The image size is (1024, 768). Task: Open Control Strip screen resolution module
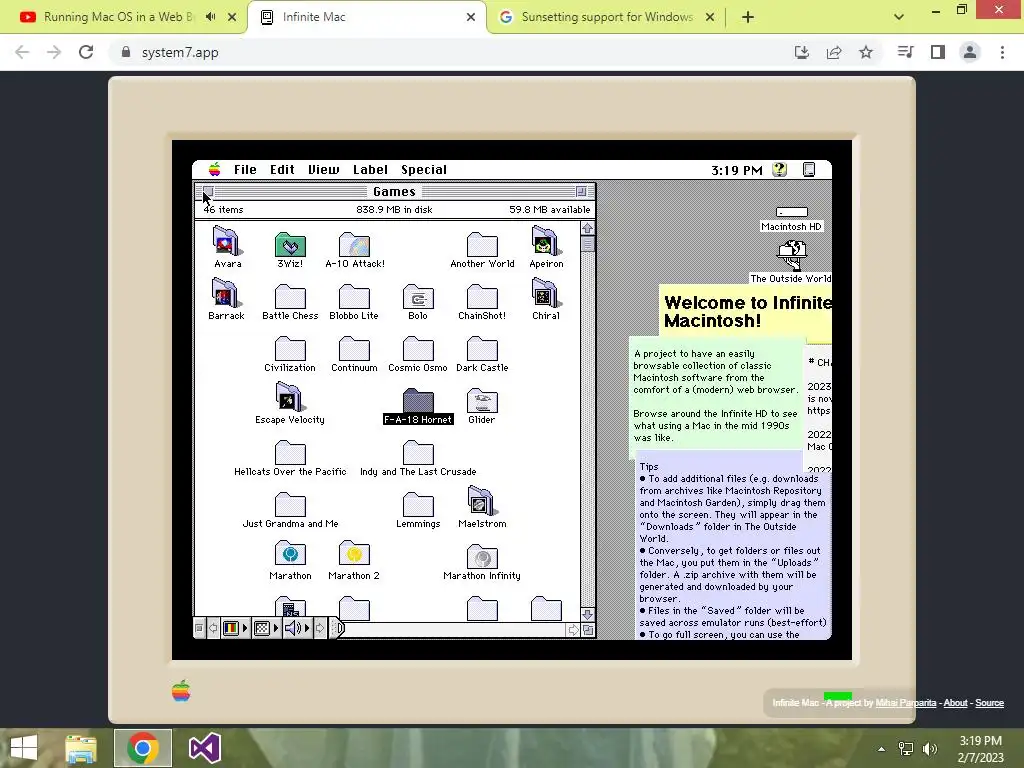pyautogui.click(x=266, y=628)
